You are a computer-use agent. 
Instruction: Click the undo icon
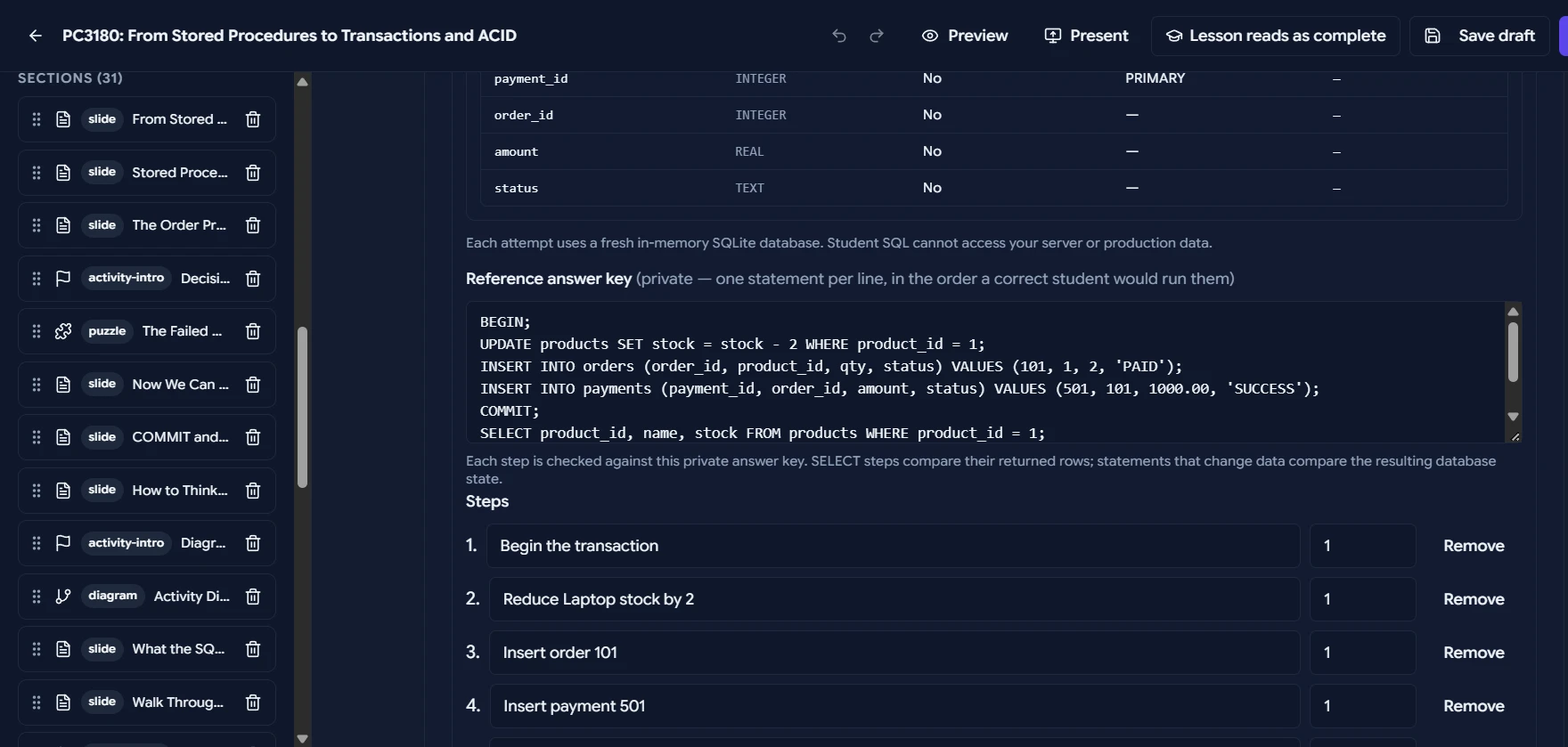pyautogui.click(x=839, y=36)
